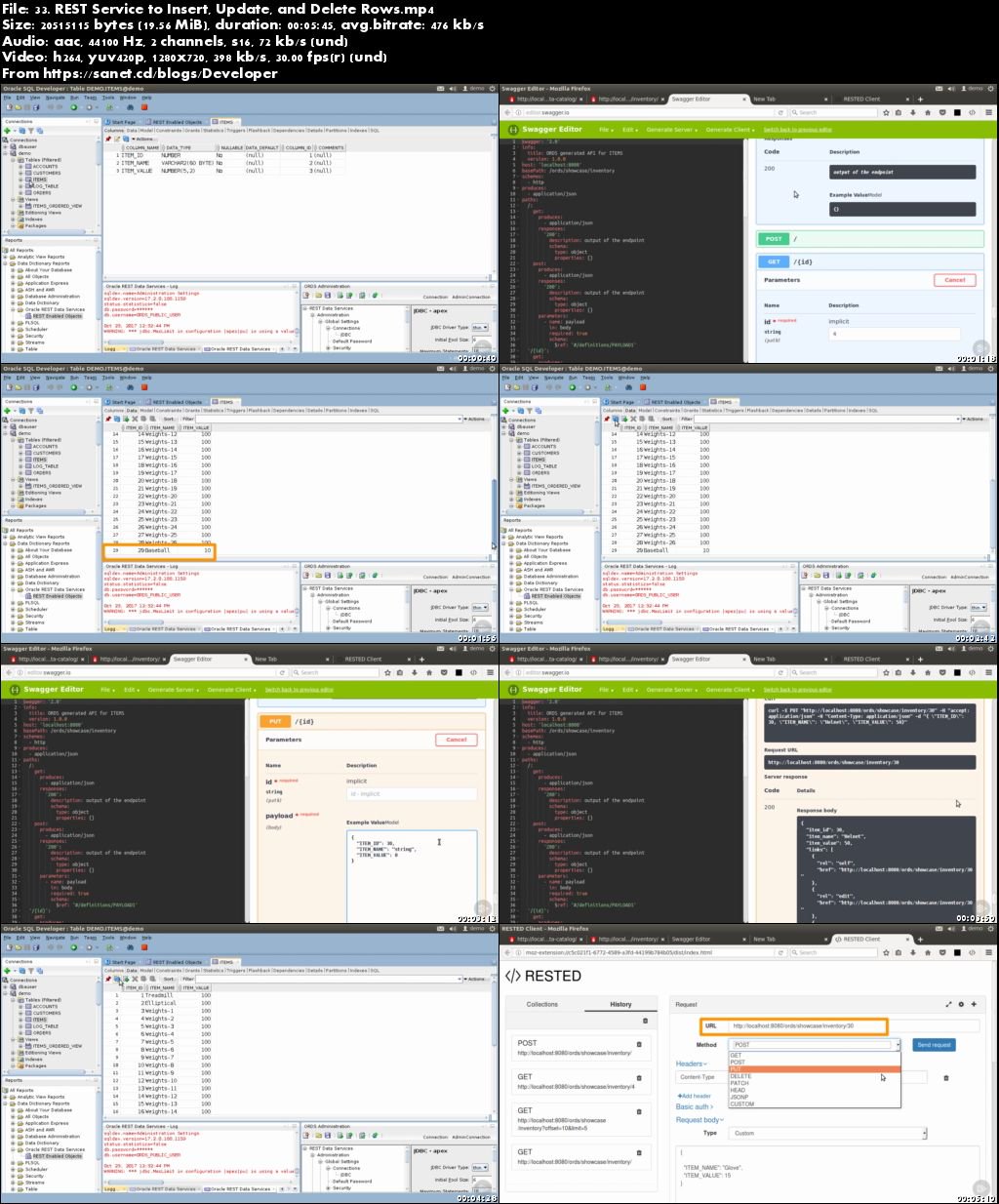Click the volume icon in RESTED Client frame's top panel
Image resolution: width=999 pixels, height=1204 pixels.
(x=951, y=928)
